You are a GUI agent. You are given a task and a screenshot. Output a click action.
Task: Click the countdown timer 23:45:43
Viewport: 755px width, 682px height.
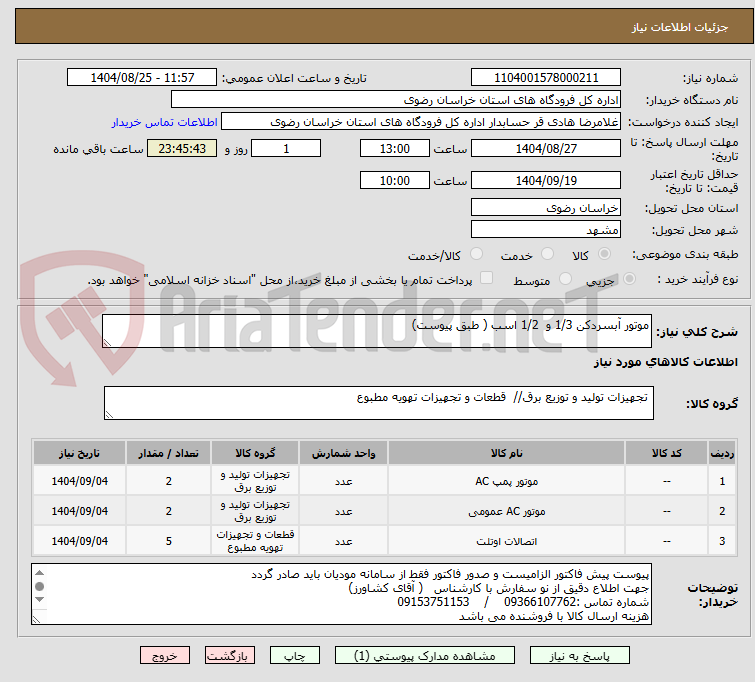tap(182, 148)
